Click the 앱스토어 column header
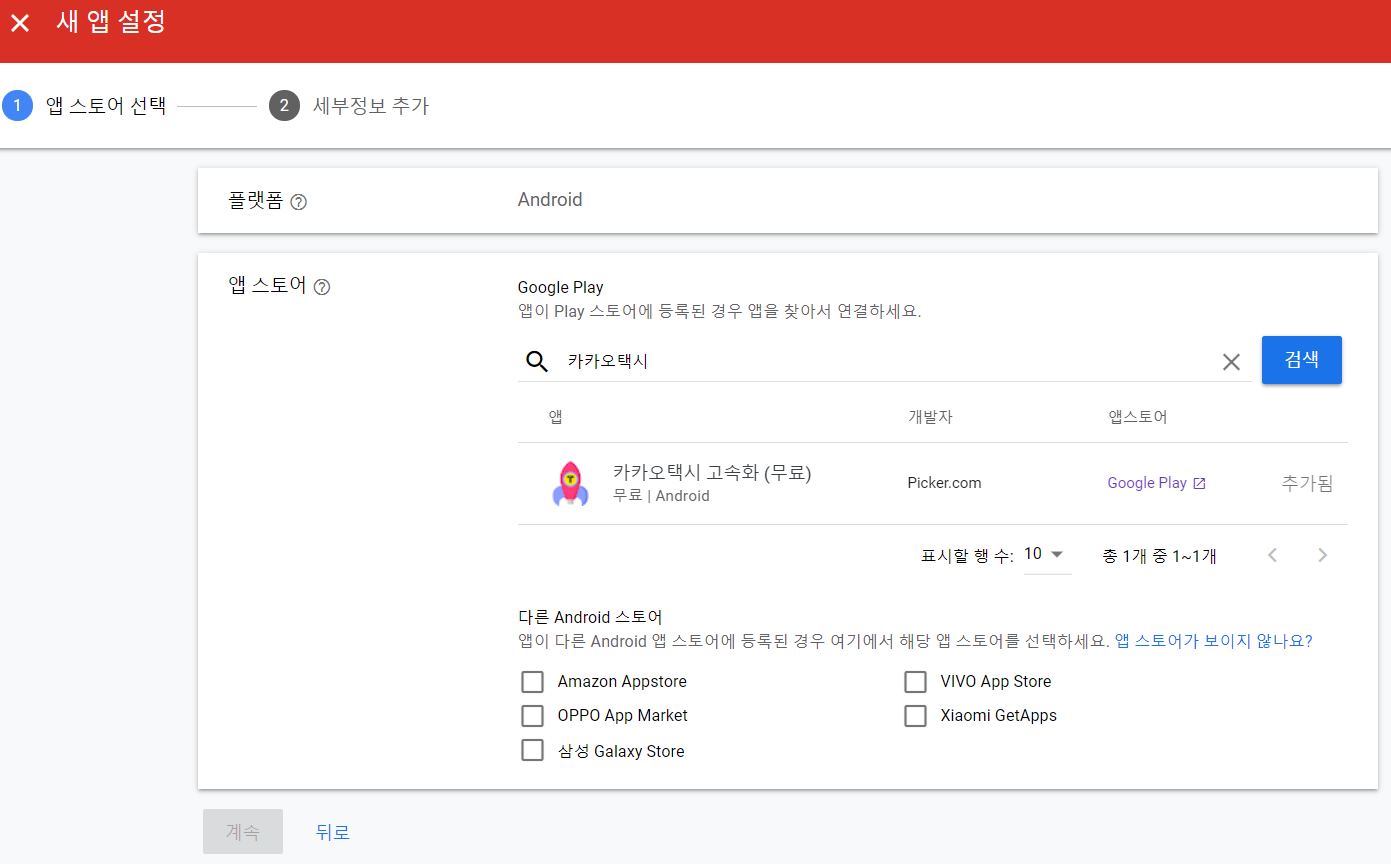The image size is (1391, 864). pyautogui.click(x=1138, y=417)
